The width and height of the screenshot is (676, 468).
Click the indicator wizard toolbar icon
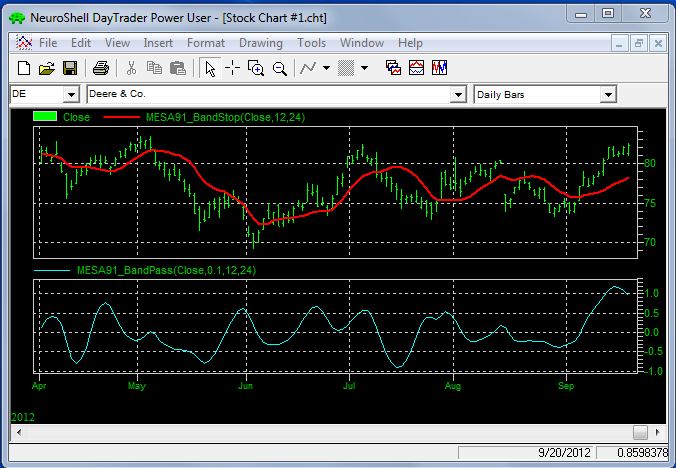pyautogui.click(x=416, y=68)
